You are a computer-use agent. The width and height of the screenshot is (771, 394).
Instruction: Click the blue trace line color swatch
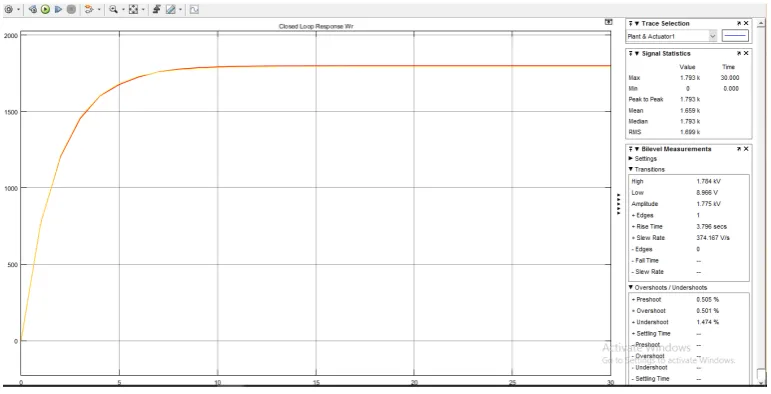click(735, 36)
